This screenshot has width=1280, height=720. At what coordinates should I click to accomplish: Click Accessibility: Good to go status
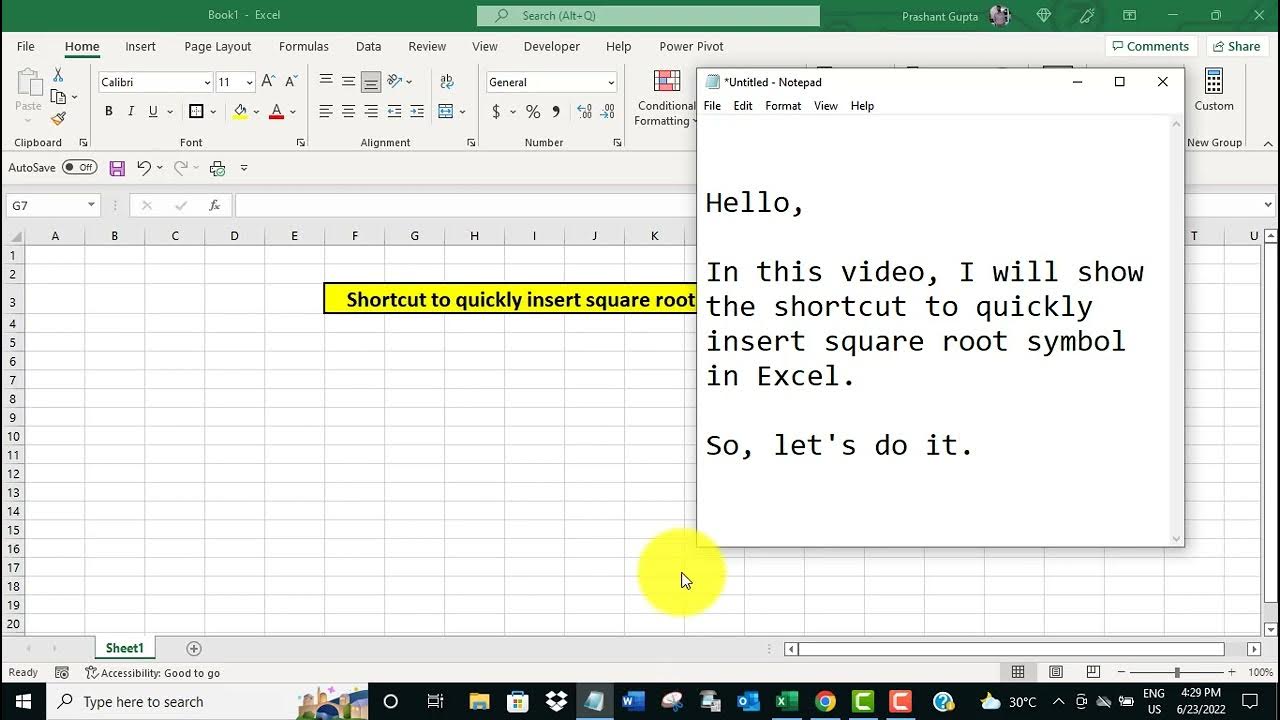coord(153,673)
